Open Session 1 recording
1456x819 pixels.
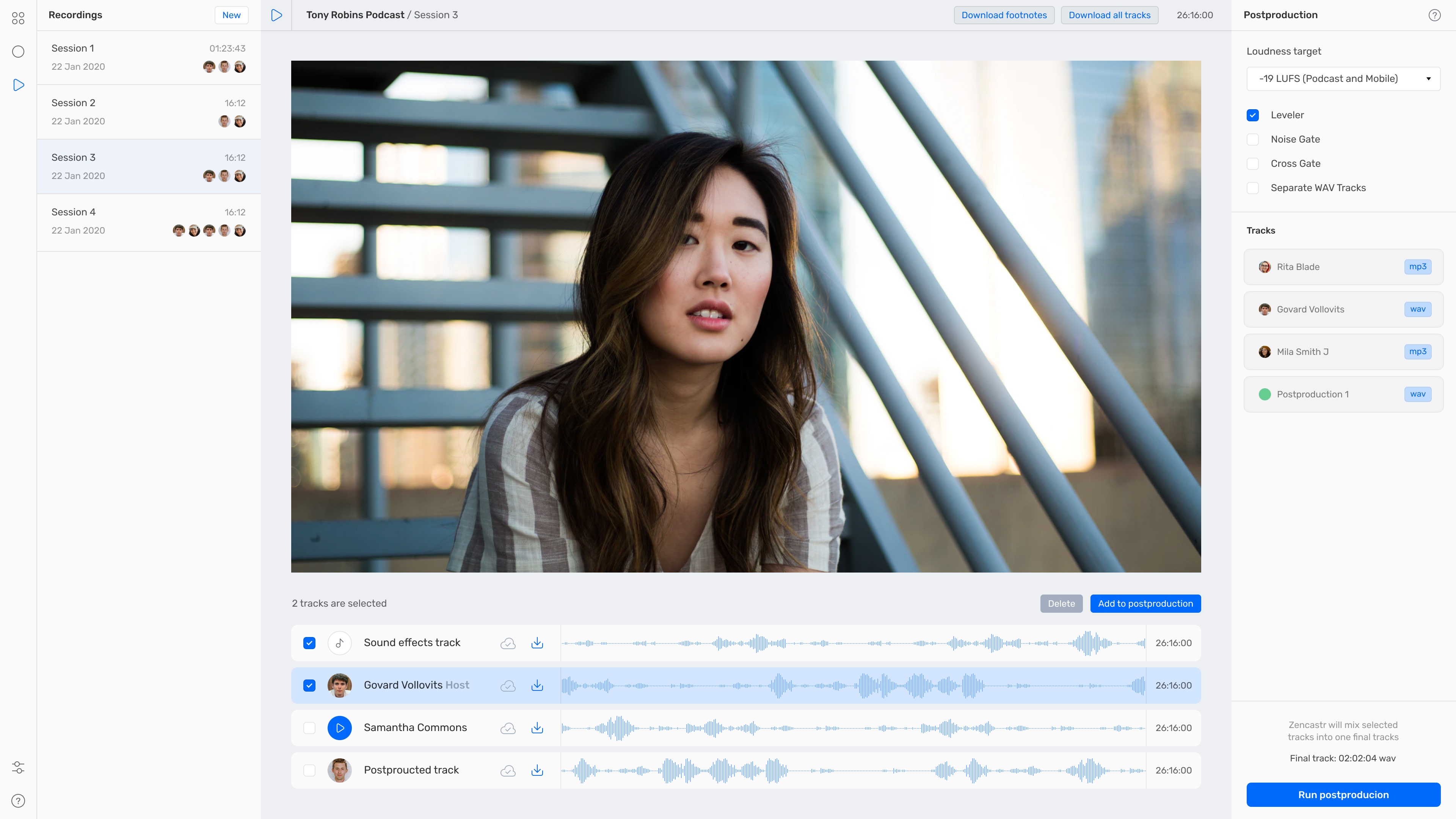149,58
